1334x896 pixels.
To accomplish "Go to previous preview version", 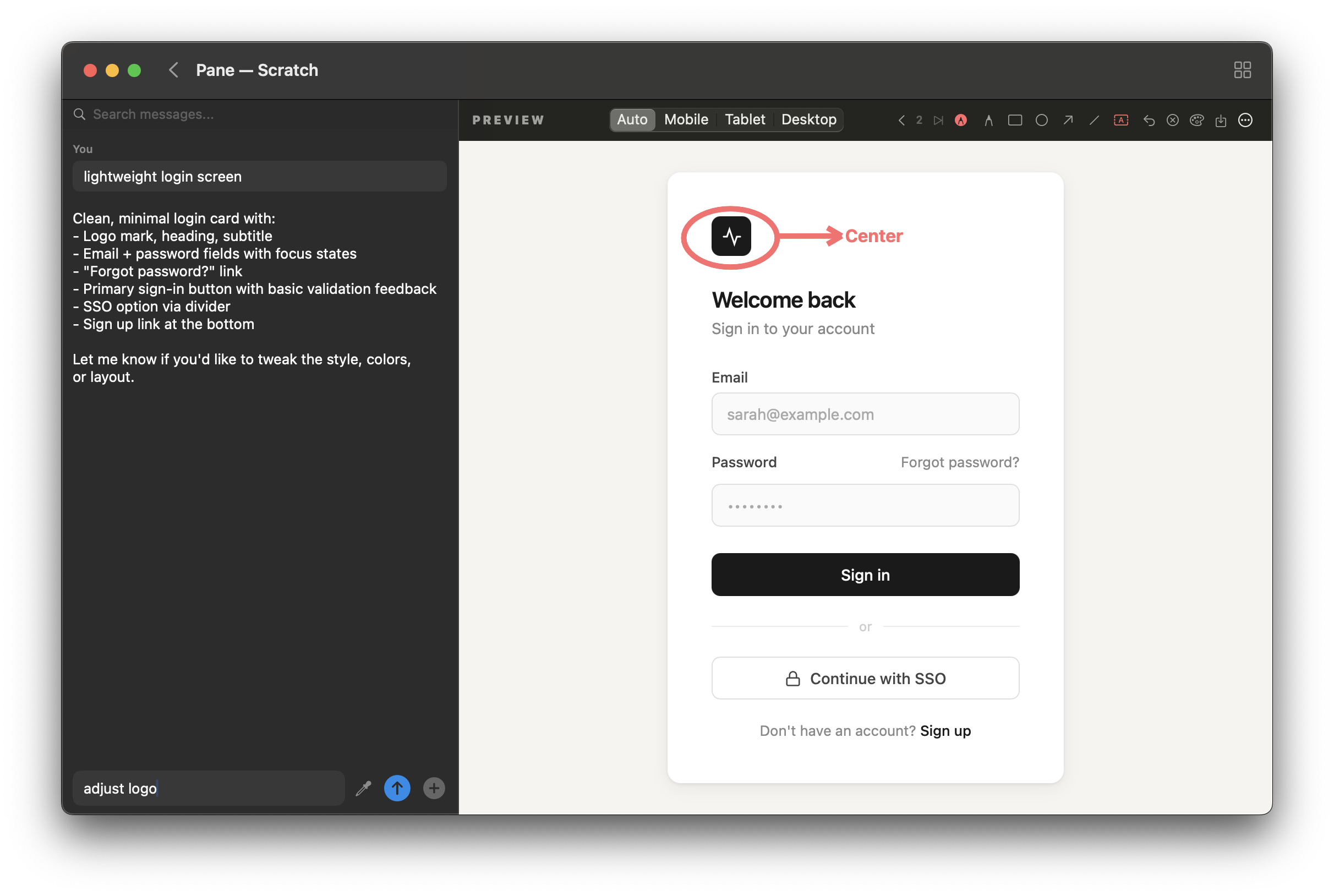I will [901, 120].
